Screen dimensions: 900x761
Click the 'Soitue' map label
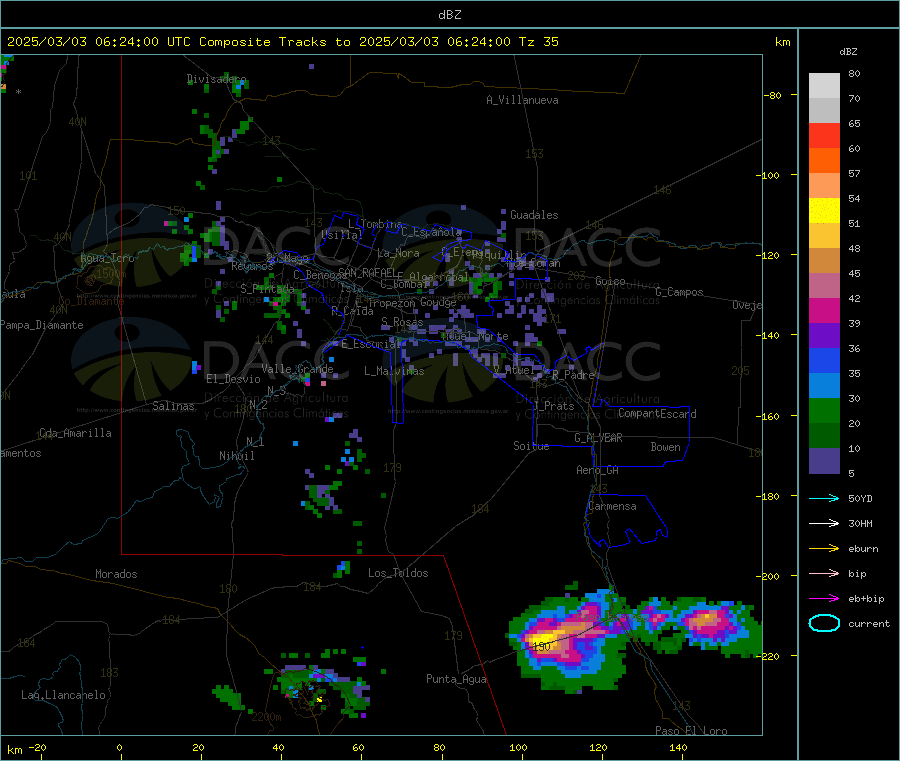tap(531, 446)
